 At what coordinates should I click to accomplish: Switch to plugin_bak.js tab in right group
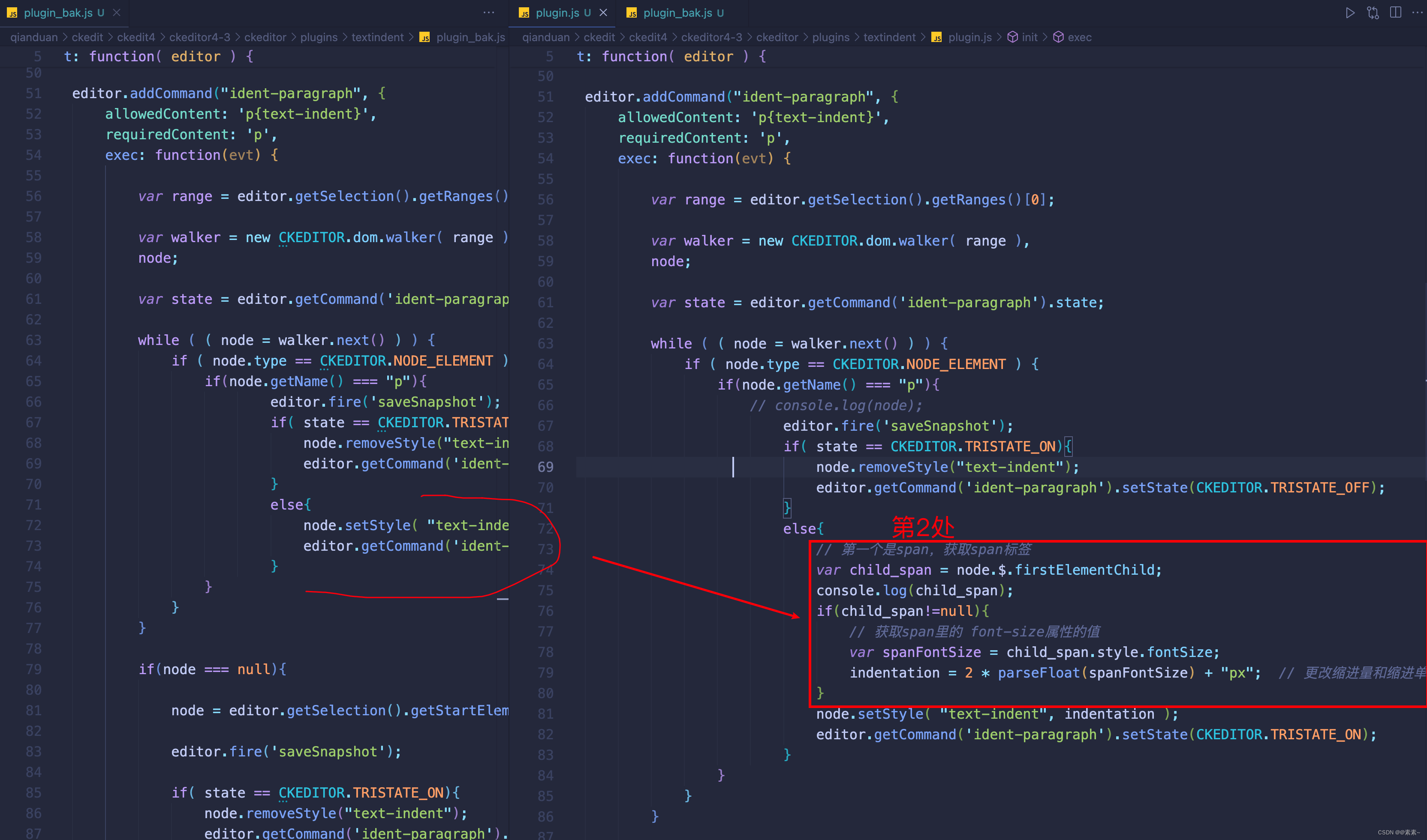pos(677,12)
